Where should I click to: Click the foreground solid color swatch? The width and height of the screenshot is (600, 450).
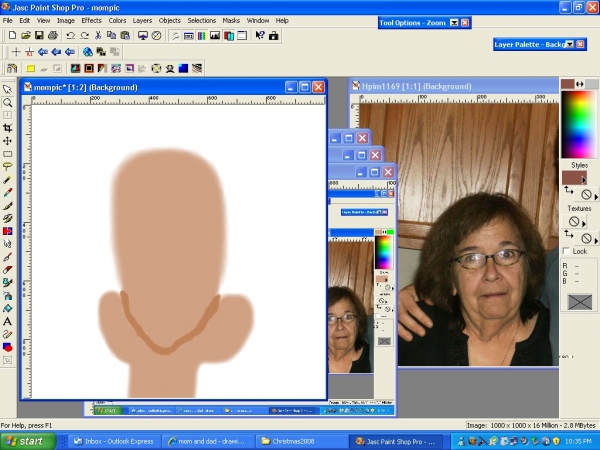coord(567,84)
